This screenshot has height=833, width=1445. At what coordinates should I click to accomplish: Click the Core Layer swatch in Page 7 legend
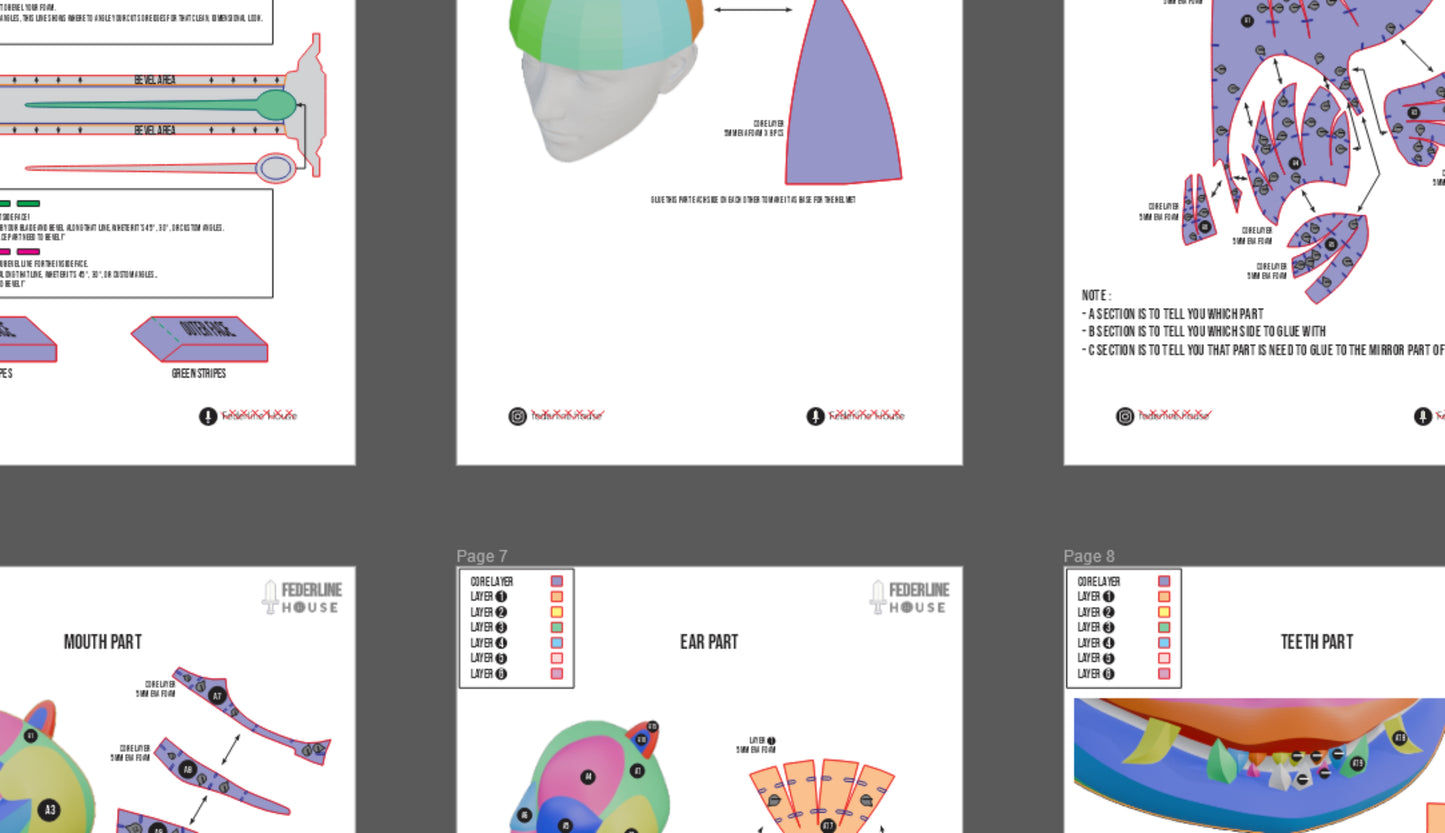pyautogui.click(x=557, y=581)
